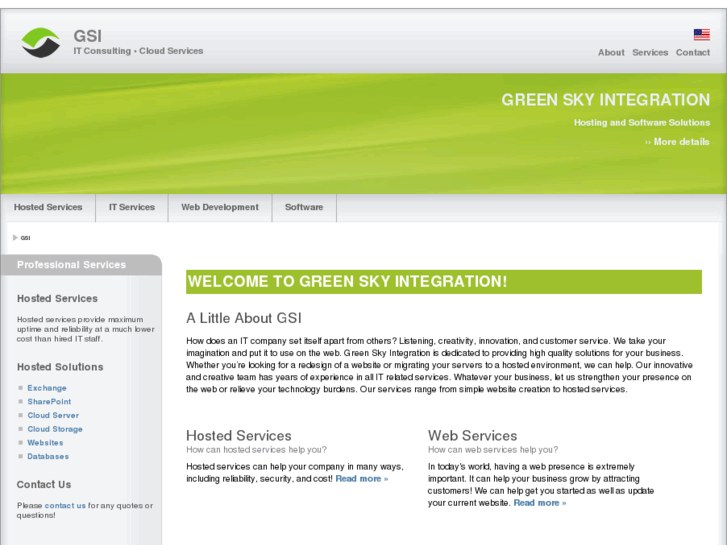This screenshot has height=545, width=727.
Task: Click 'How can hosted services help you?' subtitle
Action: click(256, 450)
